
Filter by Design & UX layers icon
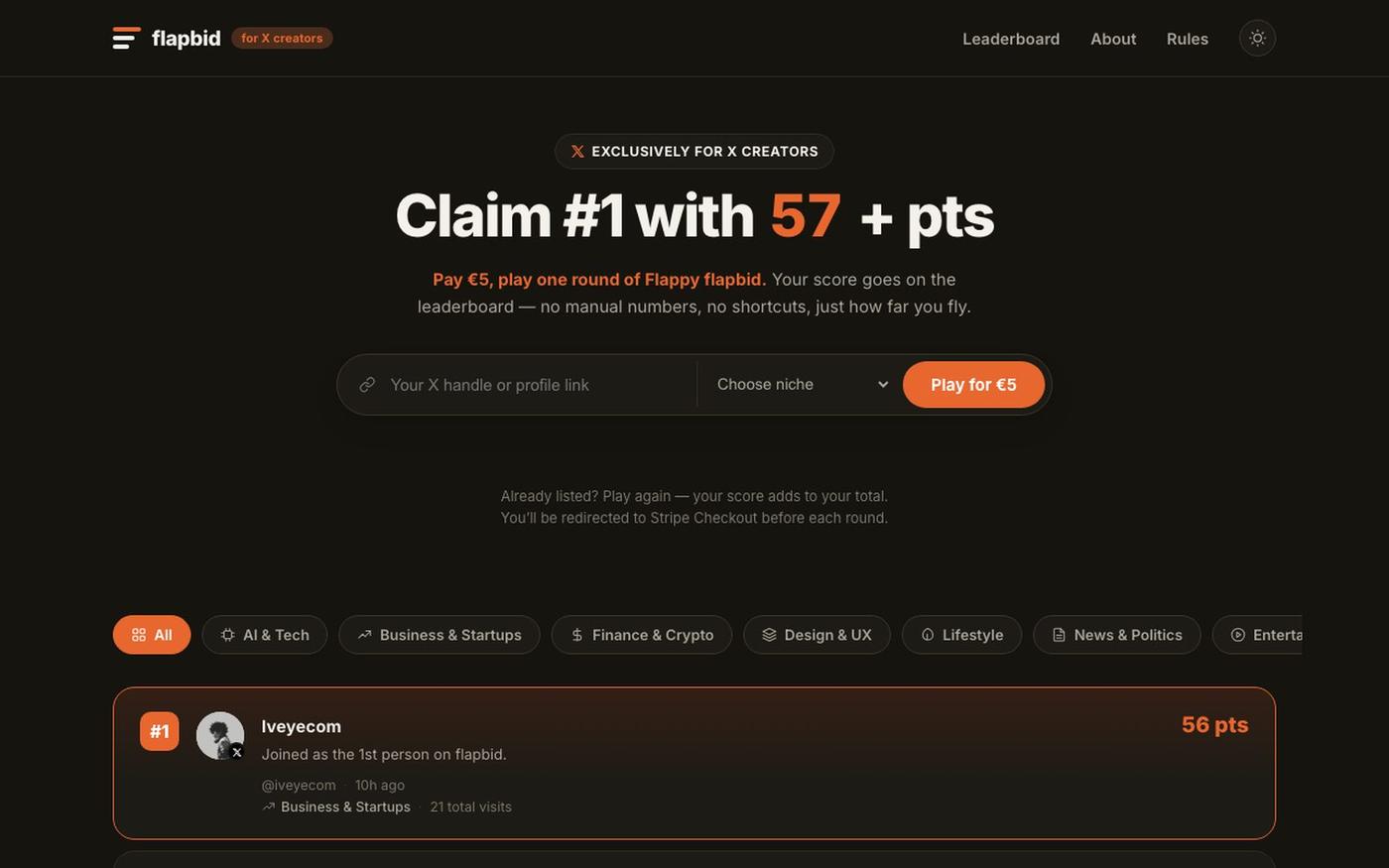tap(769, 635)
